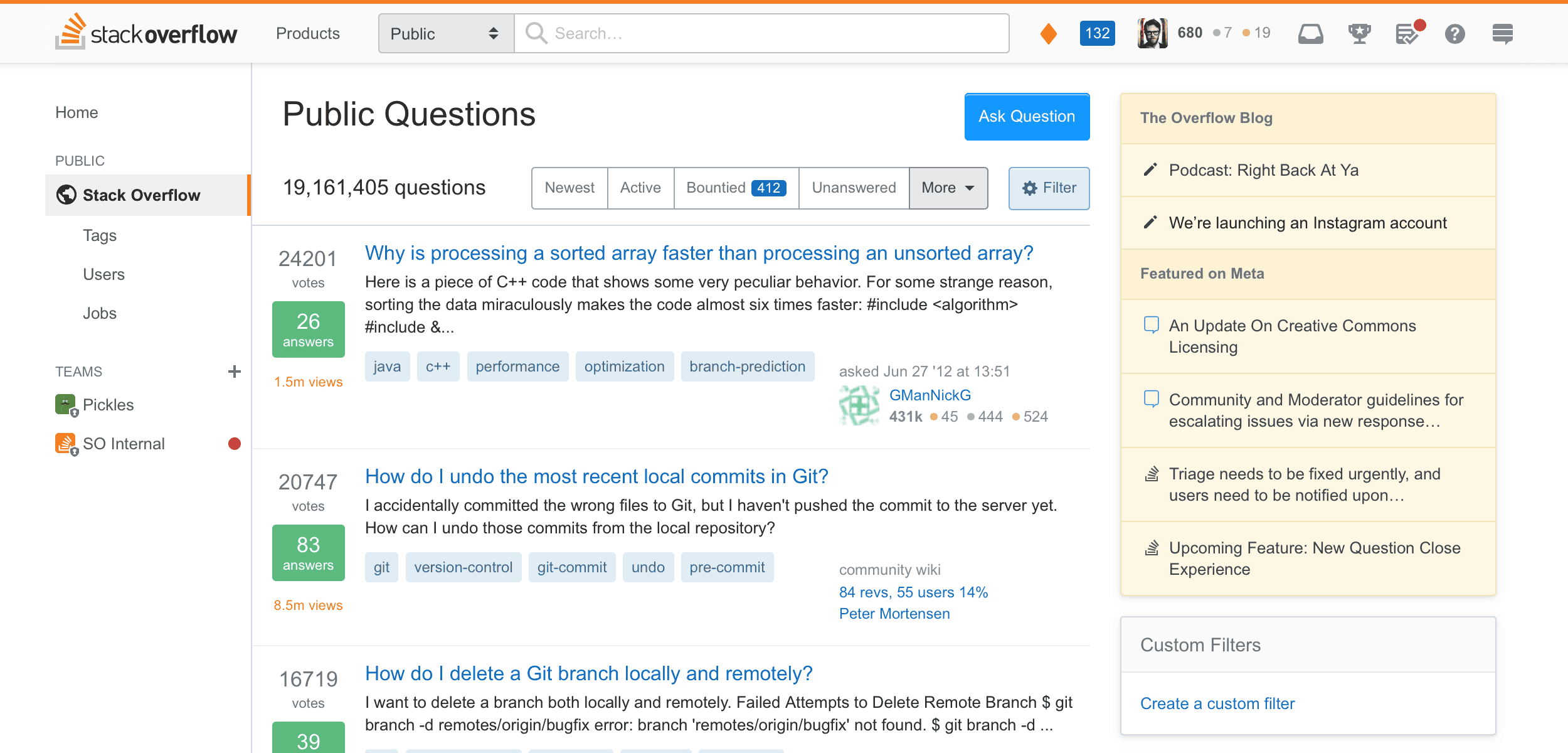1568x753 pixels.
Task: Open the site switcher stack icon
Action: [x=1502, y=33]
